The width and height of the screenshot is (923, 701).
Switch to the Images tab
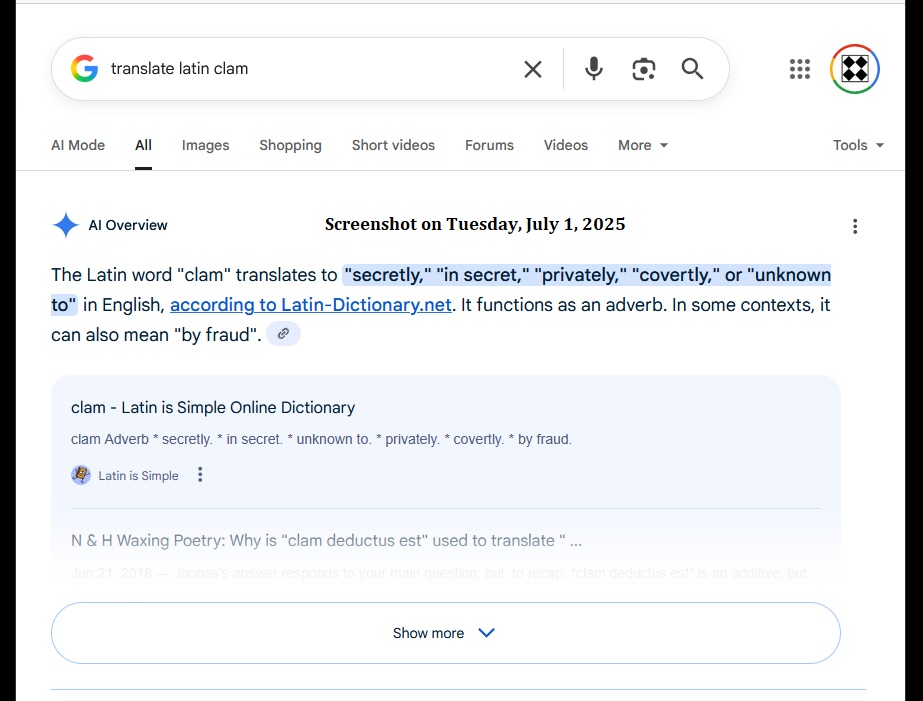[x=205, y=145]
